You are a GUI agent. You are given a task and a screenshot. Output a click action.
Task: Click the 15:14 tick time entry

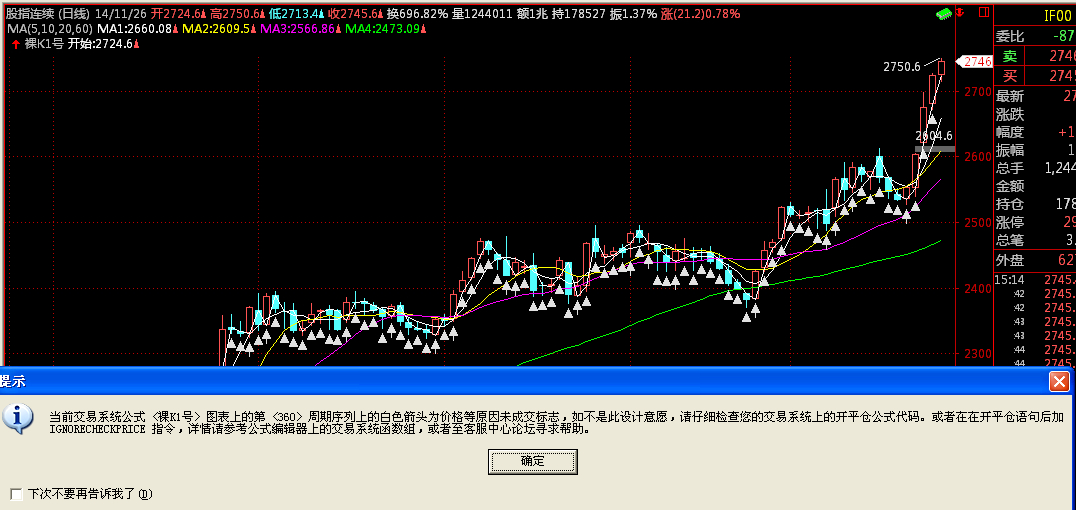(1010, 280)
